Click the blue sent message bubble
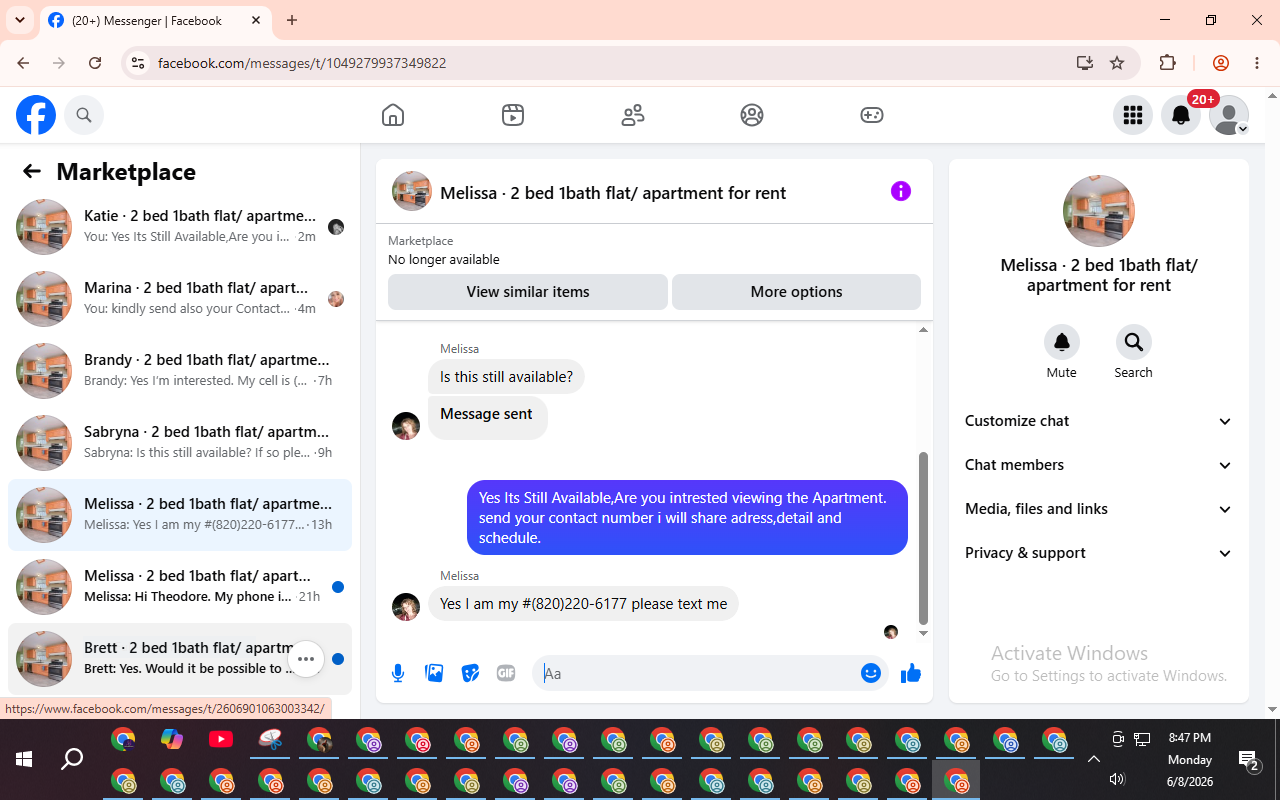This screenshot has height=800, width=1280. [687, 518]
